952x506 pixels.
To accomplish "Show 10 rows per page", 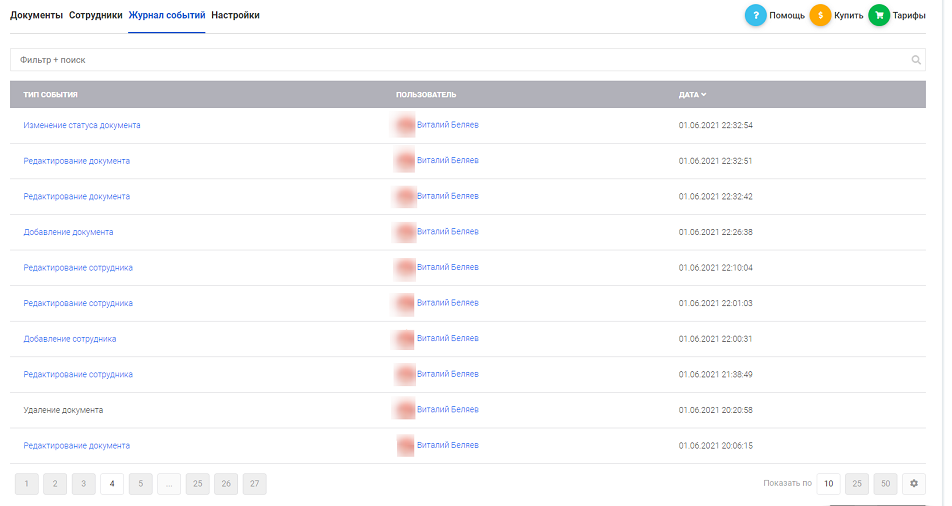I will coord(828,484).
